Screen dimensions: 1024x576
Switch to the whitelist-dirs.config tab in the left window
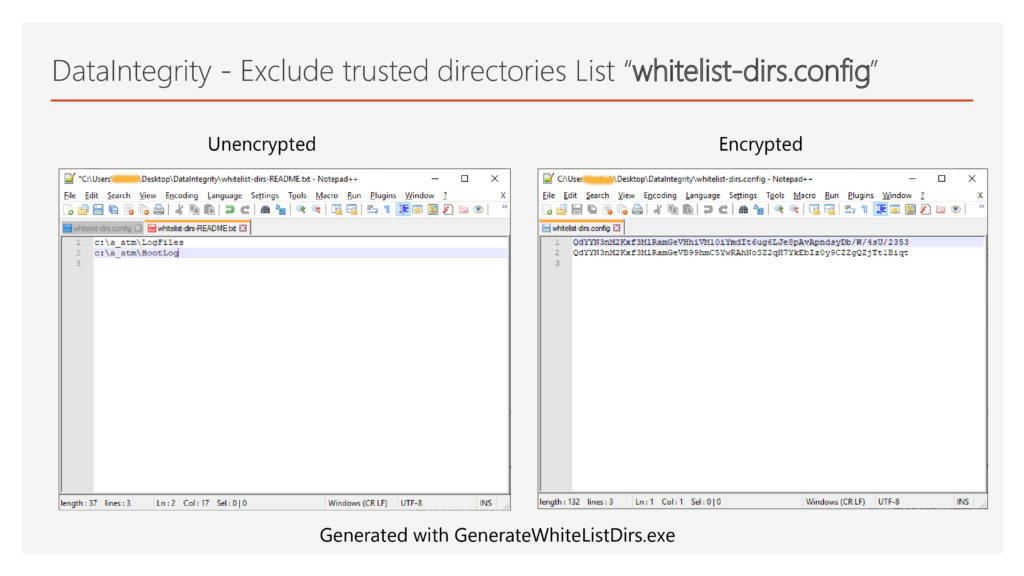pyautogui.click(x=101, y=228)
